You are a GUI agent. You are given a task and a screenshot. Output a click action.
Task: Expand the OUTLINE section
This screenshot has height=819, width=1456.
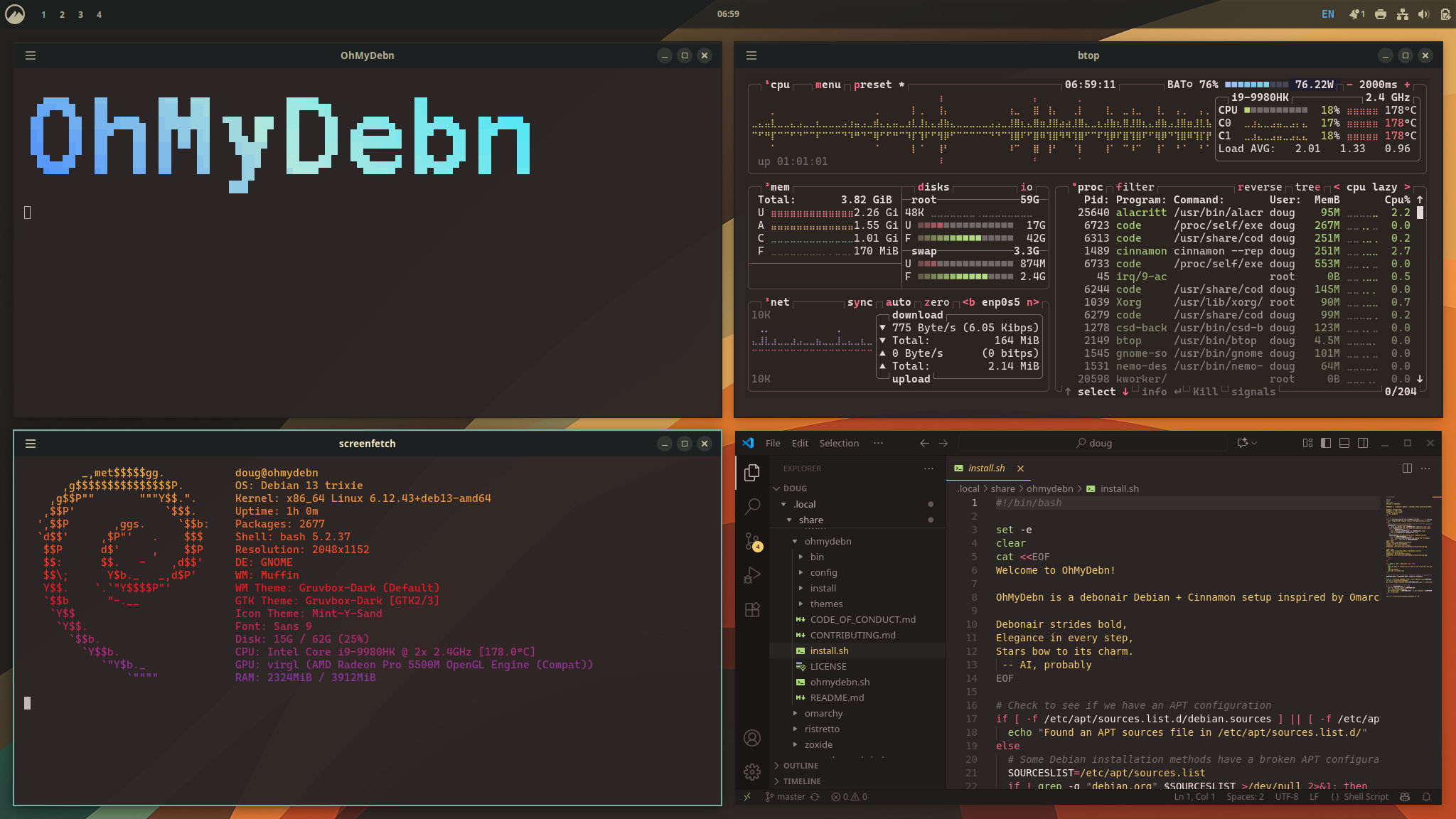pos(801,766)
